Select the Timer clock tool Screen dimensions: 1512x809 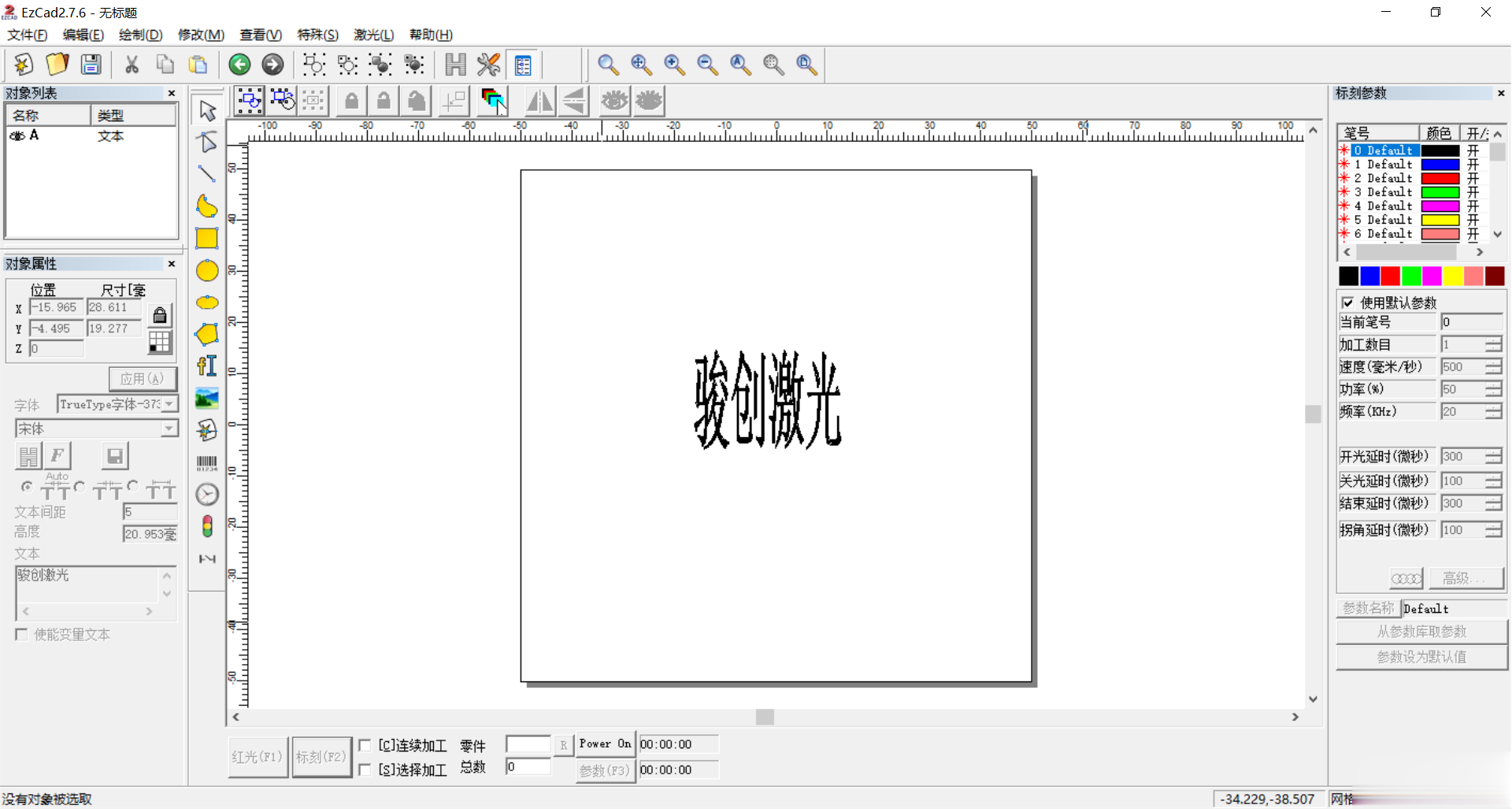tap(207, 495)
